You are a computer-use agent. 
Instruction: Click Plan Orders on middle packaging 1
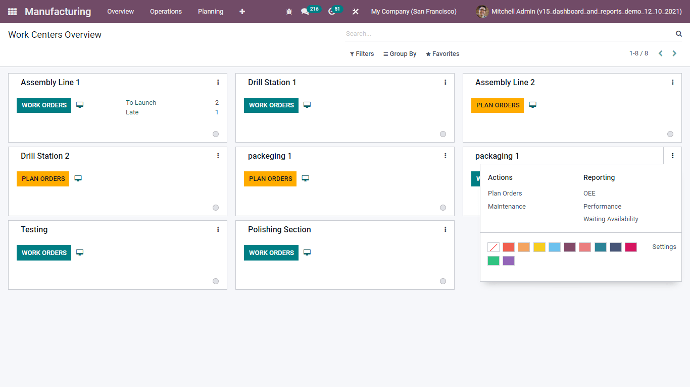(x=270, y=179)
